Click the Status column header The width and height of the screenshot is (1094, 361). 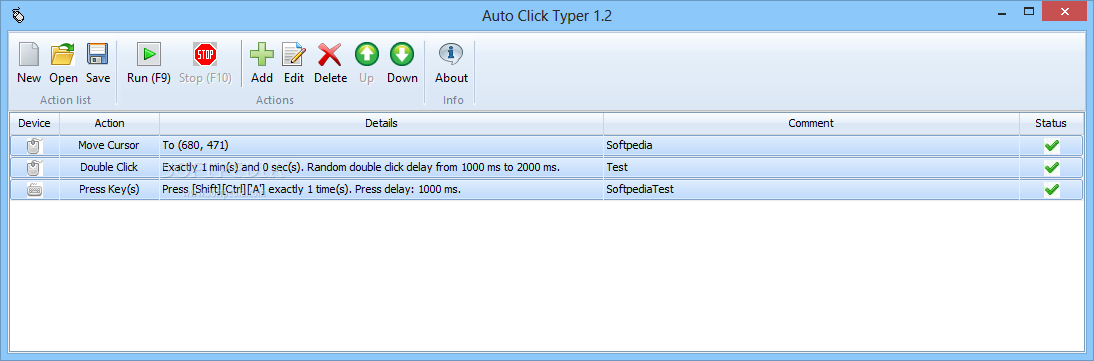click(1051, 124)
